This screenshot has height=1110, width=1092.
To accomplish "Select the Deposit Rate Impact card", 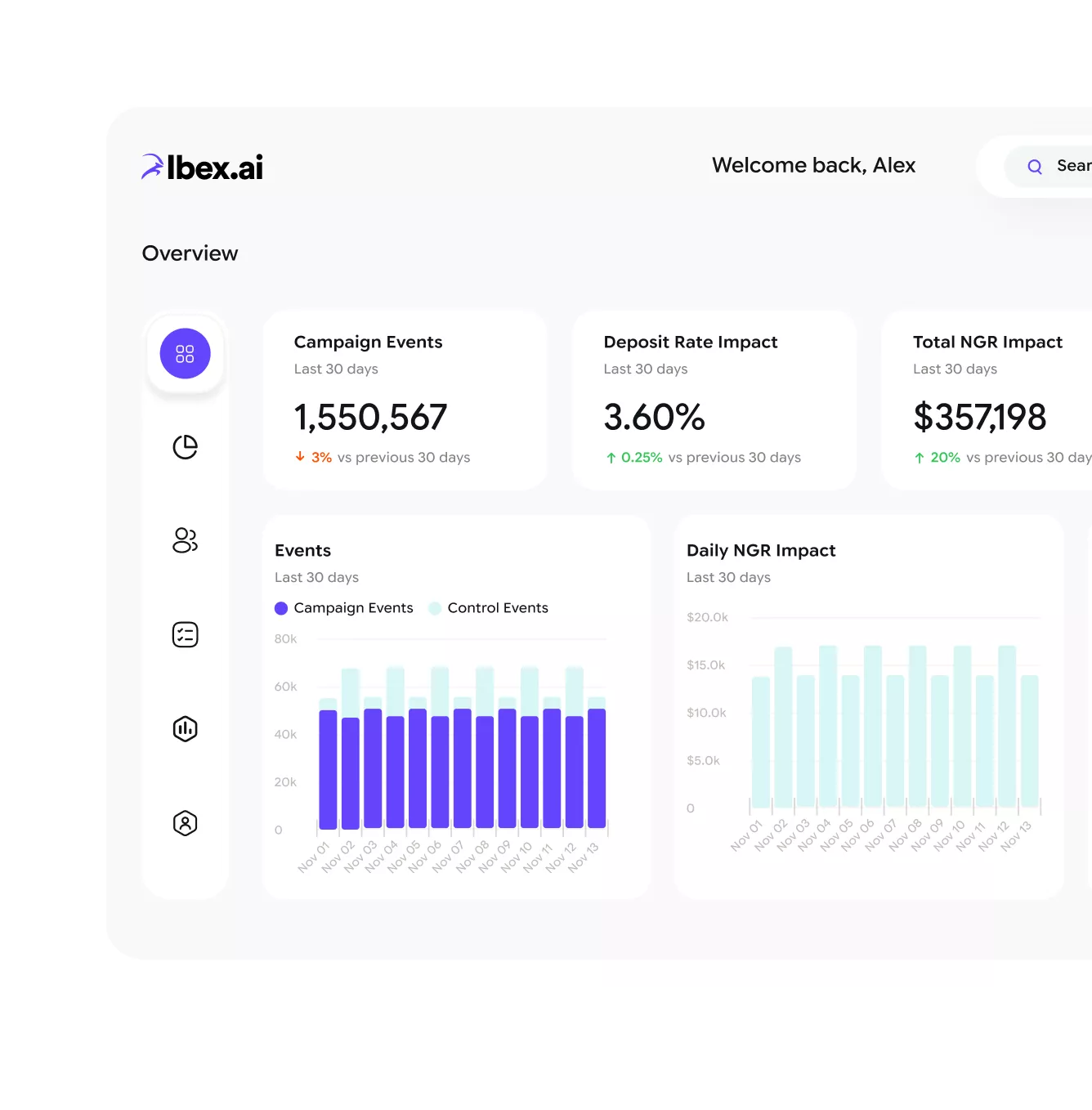I will tap(714, 400).
